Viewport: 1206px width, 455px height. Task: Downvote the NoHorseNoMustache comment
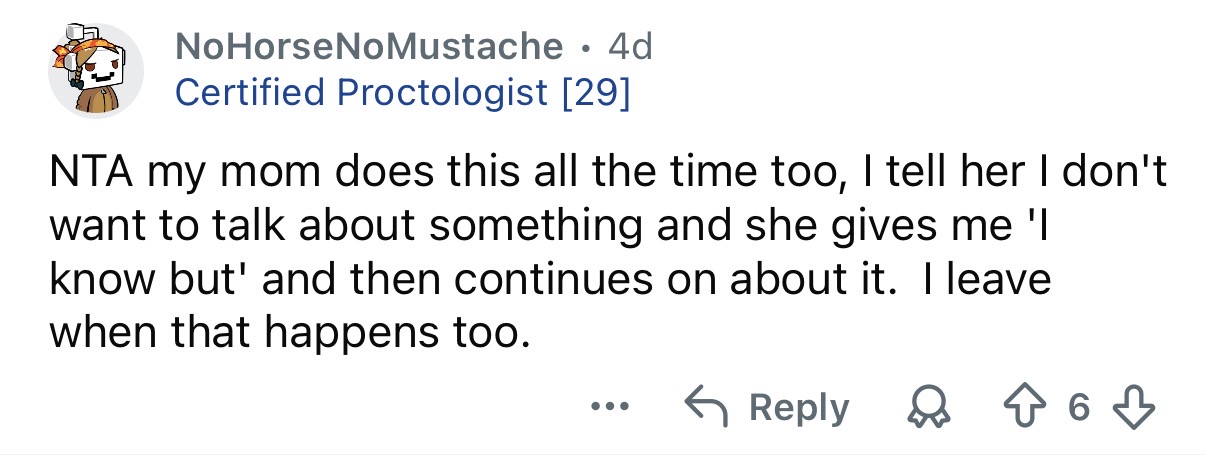[1140, 408]
